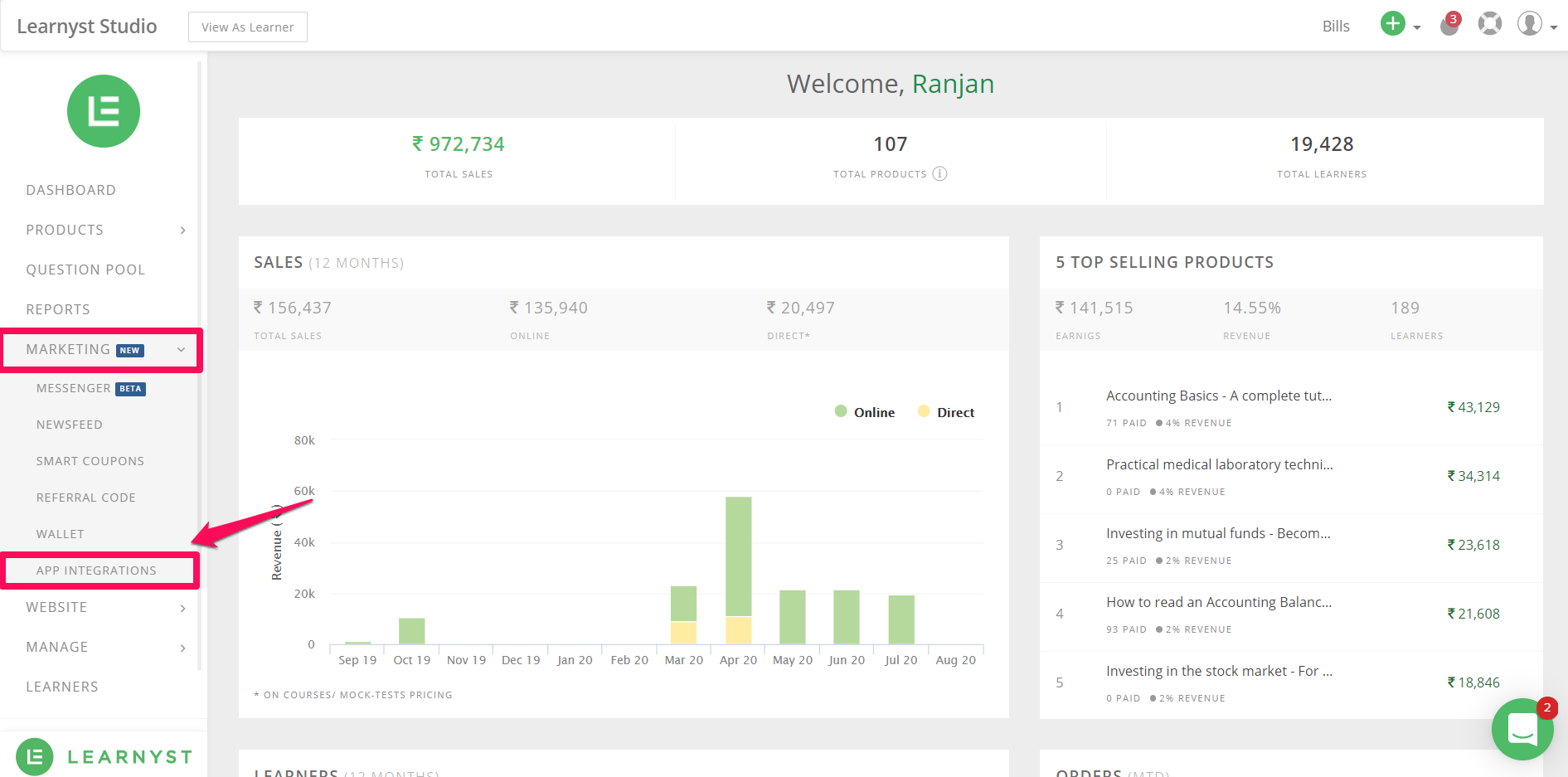
Task: Click the Oct 19 sales bar
Action: coord(411,631)
